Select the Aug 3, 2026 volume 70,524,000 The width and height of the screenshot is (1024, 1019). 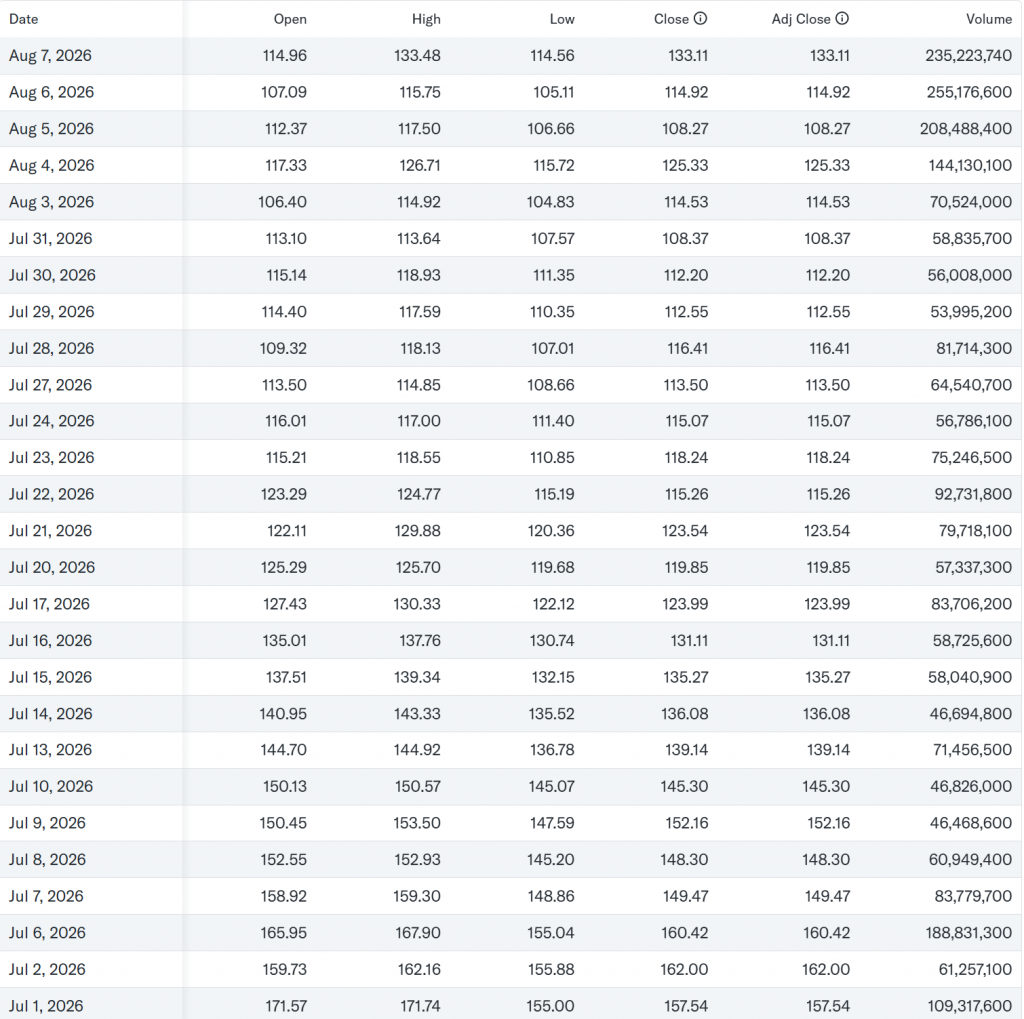(x=970, y=202)
